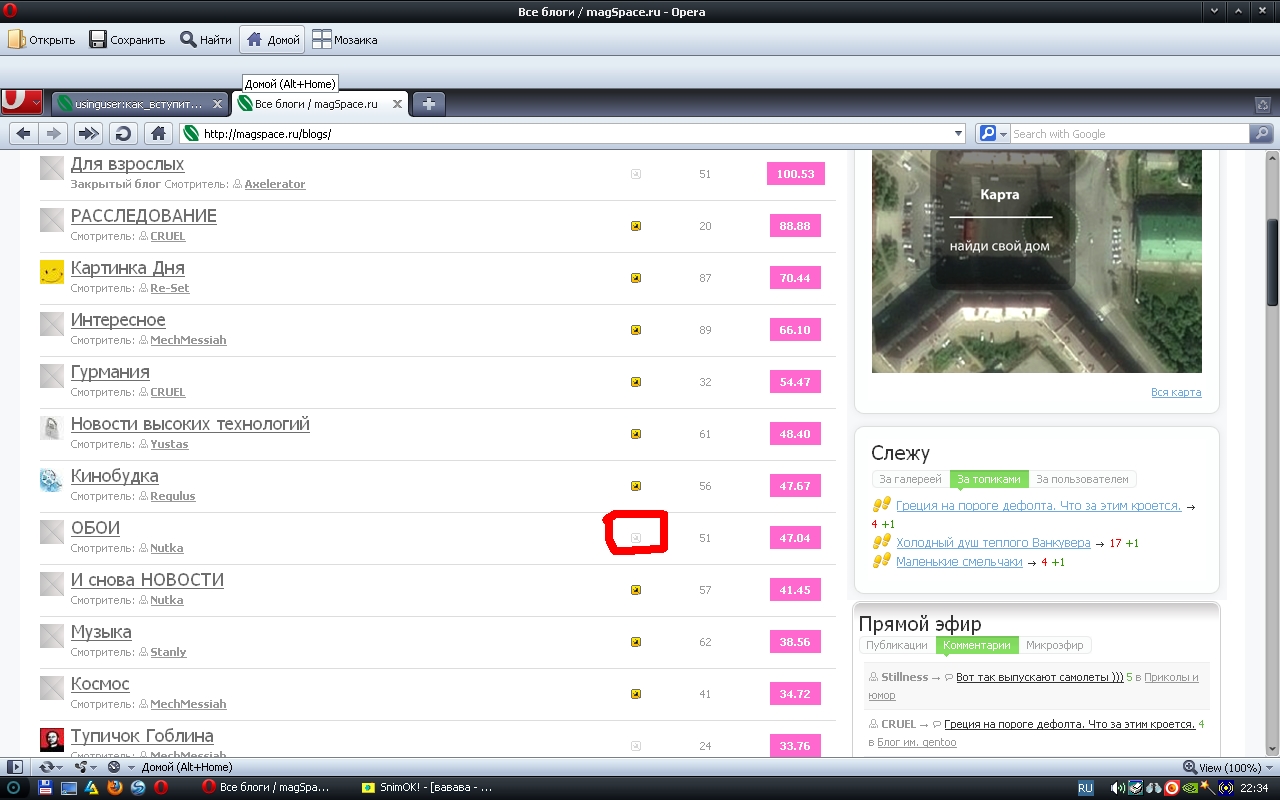Open Firefox from the taskbar
Viewport: 1280px width, 800px height.
coord(115,787)
